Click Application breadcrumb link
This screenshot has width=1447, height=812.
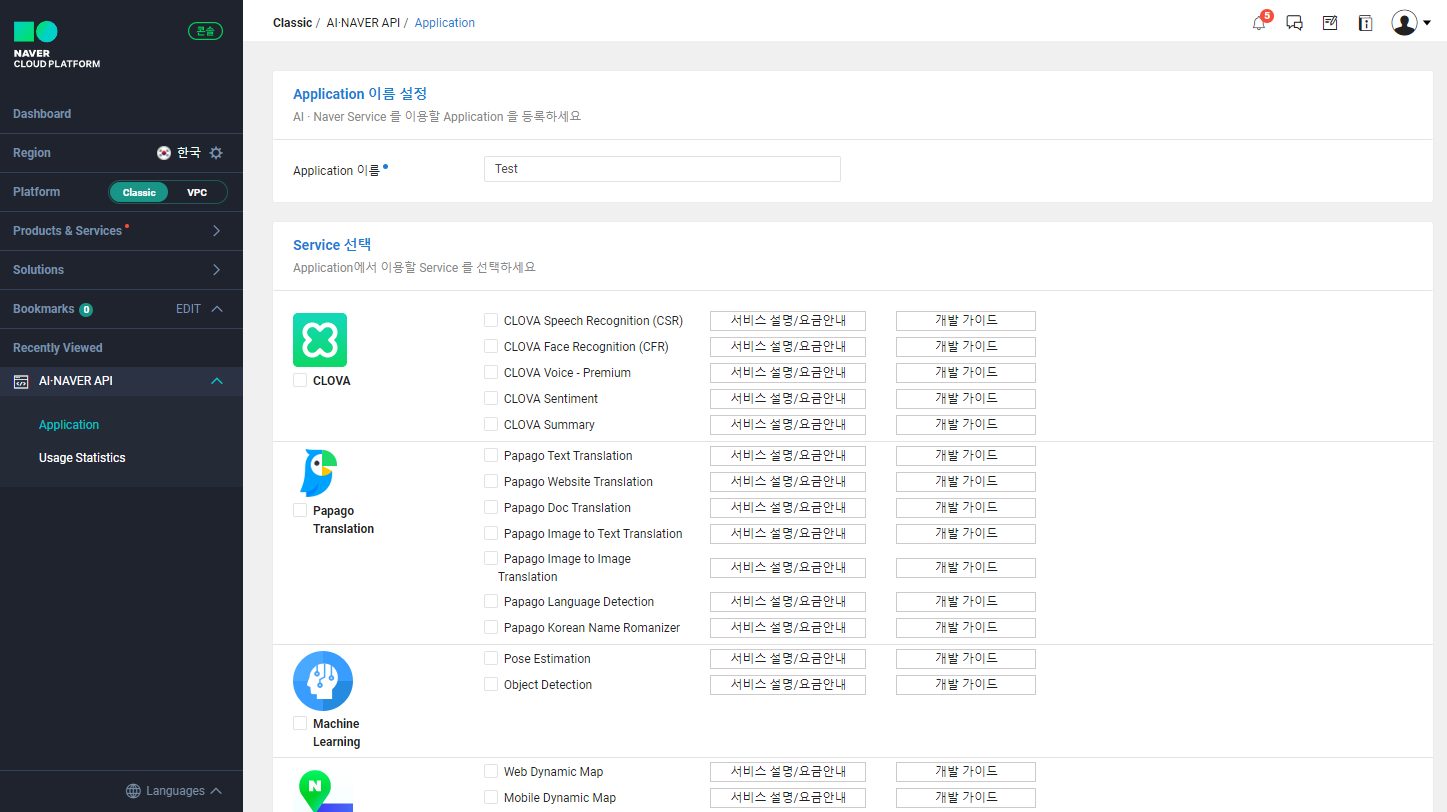coord(445,23)
